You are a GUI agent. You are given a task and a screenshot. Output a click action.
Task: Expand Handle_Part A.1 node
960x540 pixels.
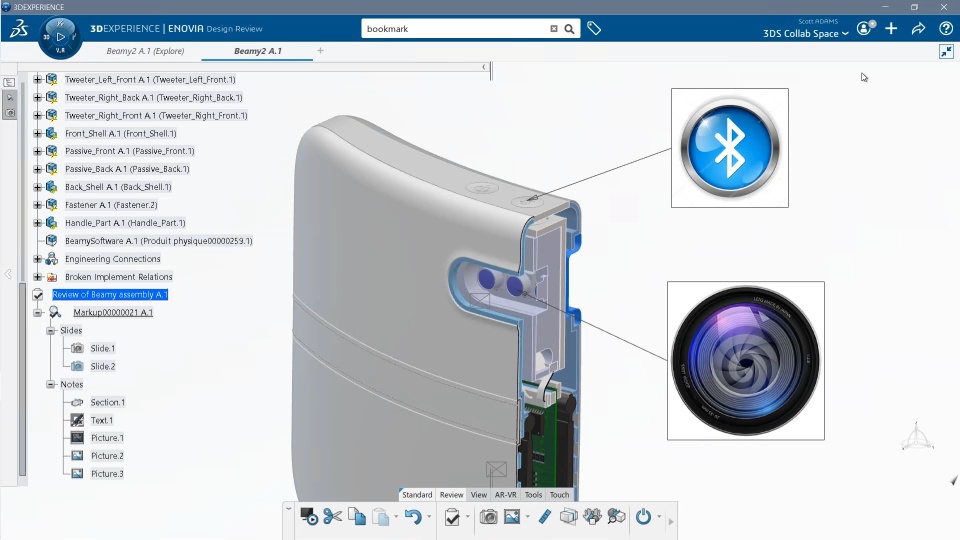pos(37,223)
